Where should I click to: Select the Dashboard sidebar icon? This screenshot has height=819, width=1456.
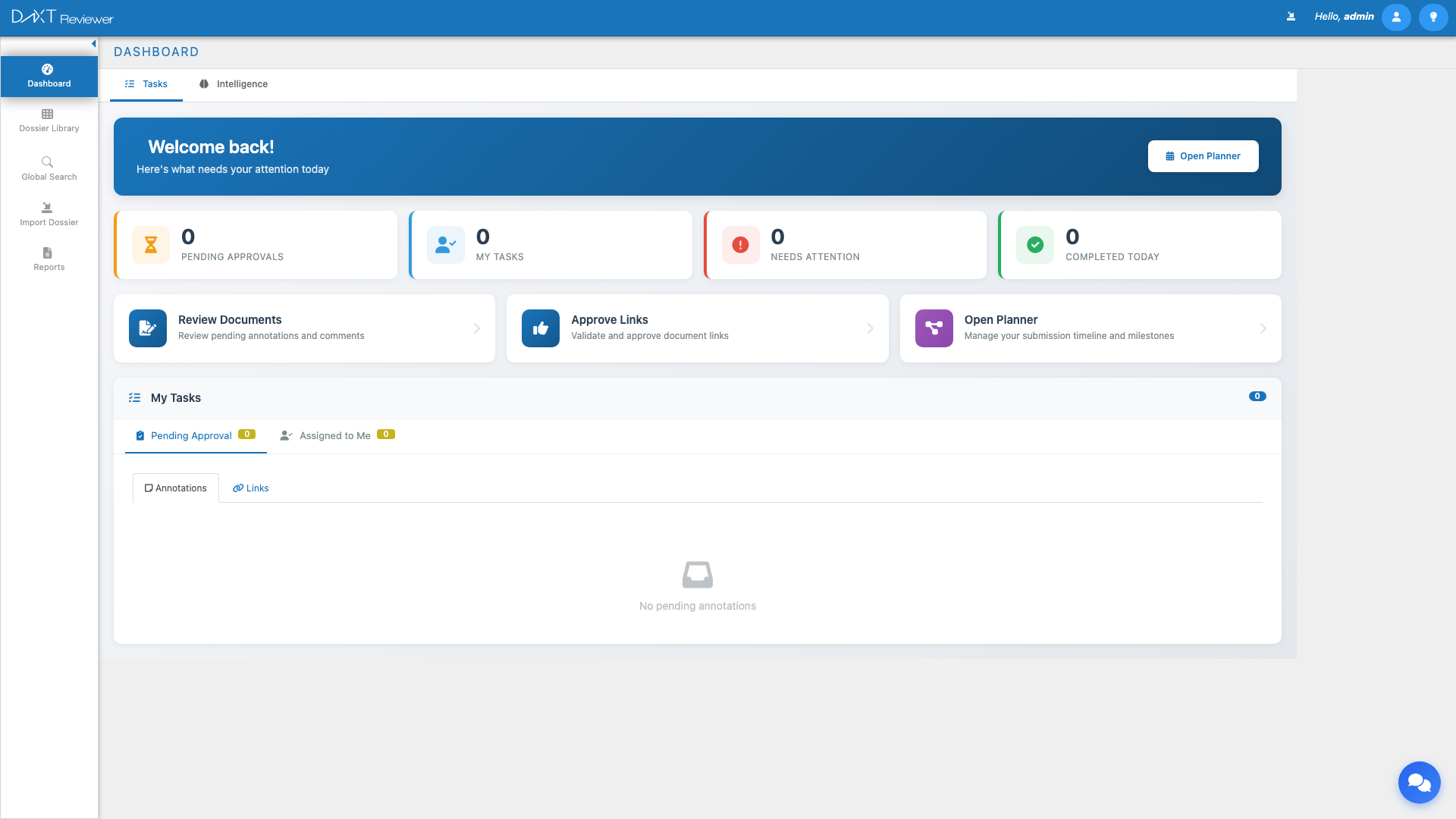click(x=48, y=69)
